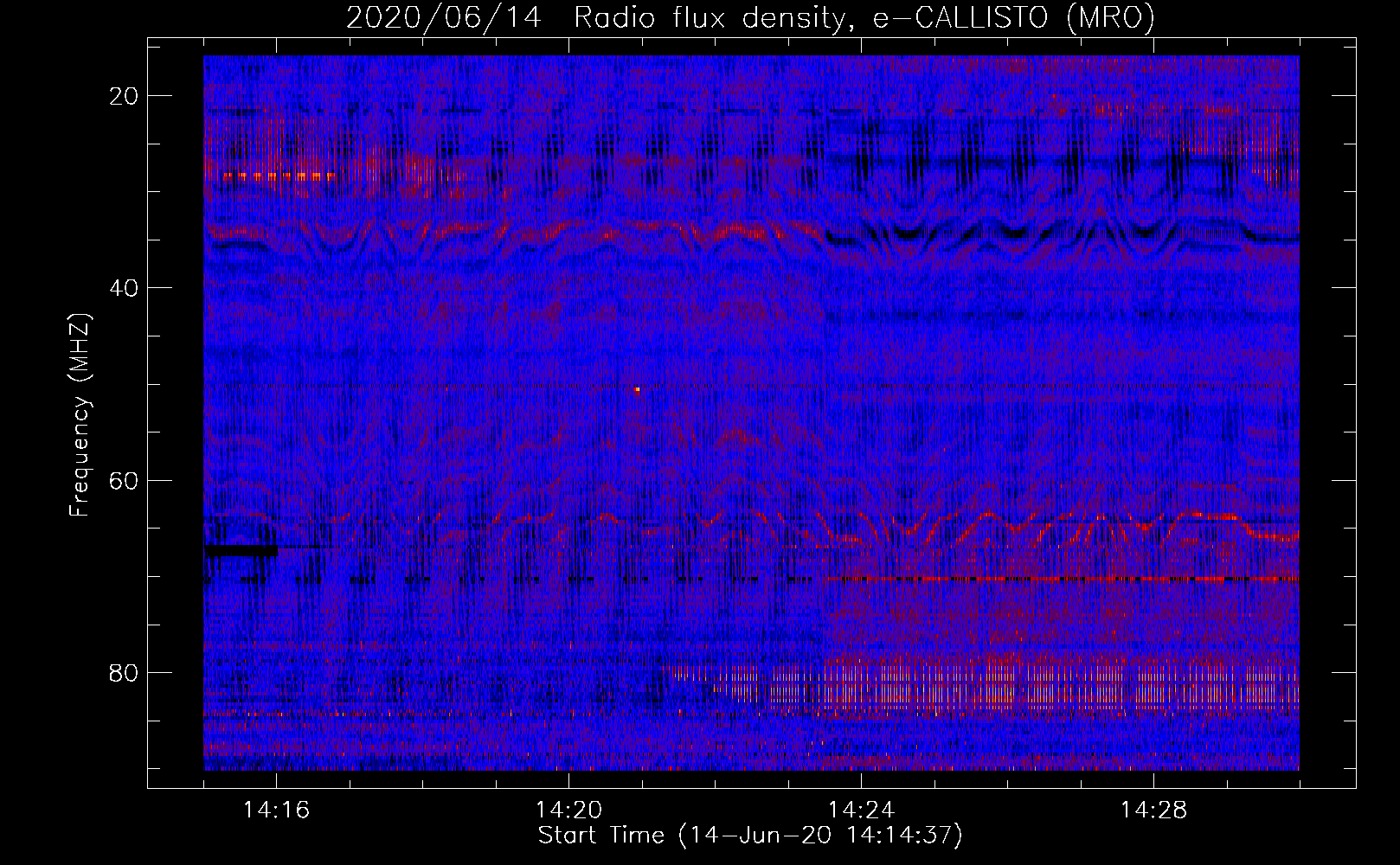Click the 14:20 time tick label
1400x865 pixels.
click(568, 811)
